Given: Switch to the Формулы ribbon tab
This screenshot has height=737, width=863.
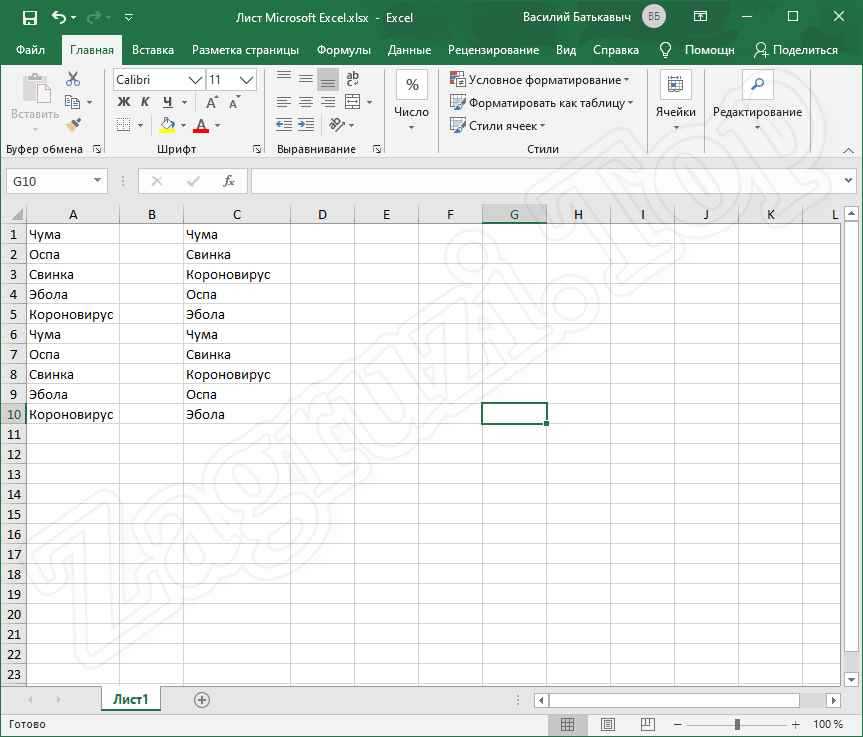Looking at the screenshot, I should coord(343,50).
